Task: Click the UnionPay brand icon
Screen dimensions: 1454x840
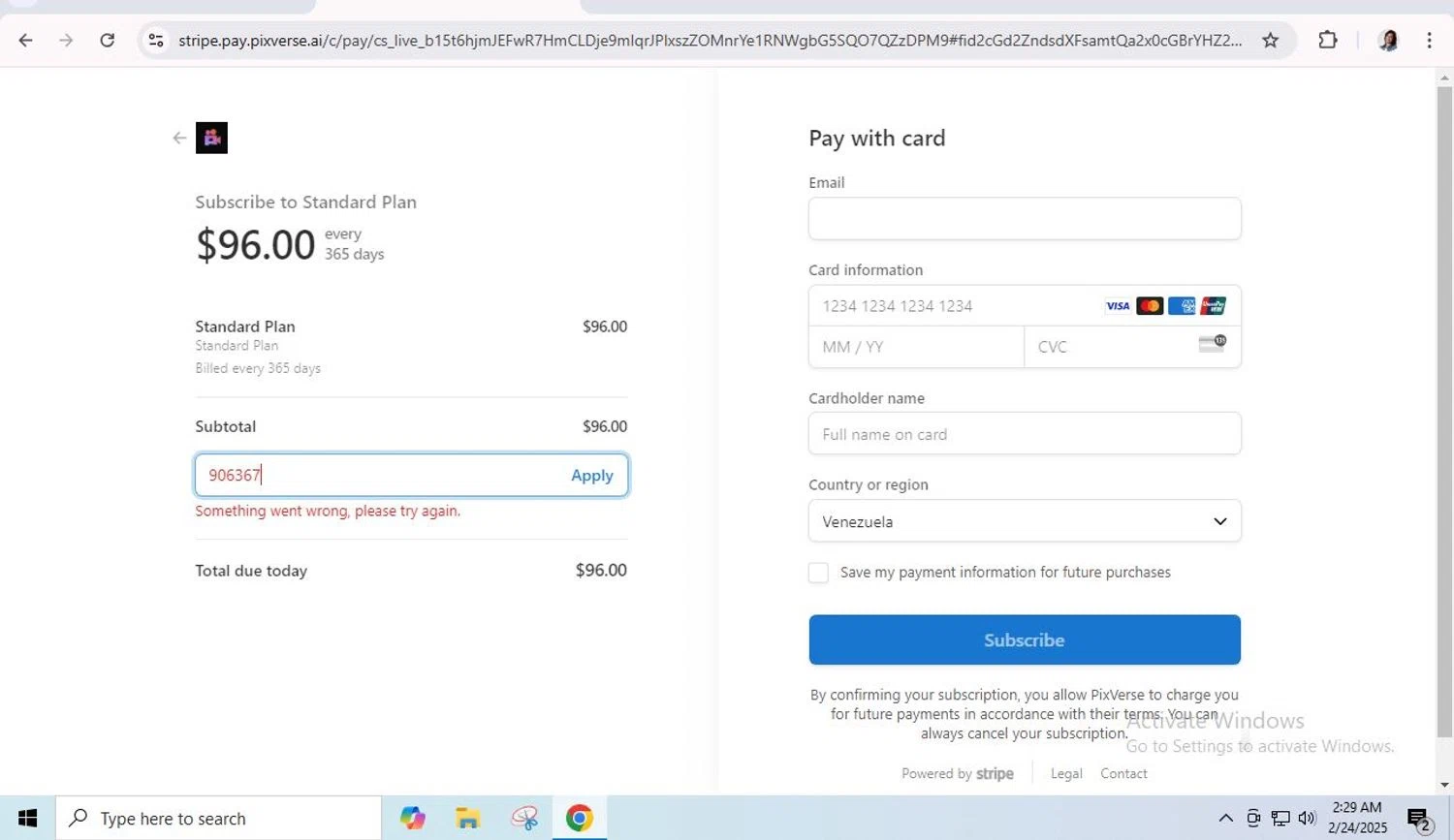Action: pos(1213,306)
